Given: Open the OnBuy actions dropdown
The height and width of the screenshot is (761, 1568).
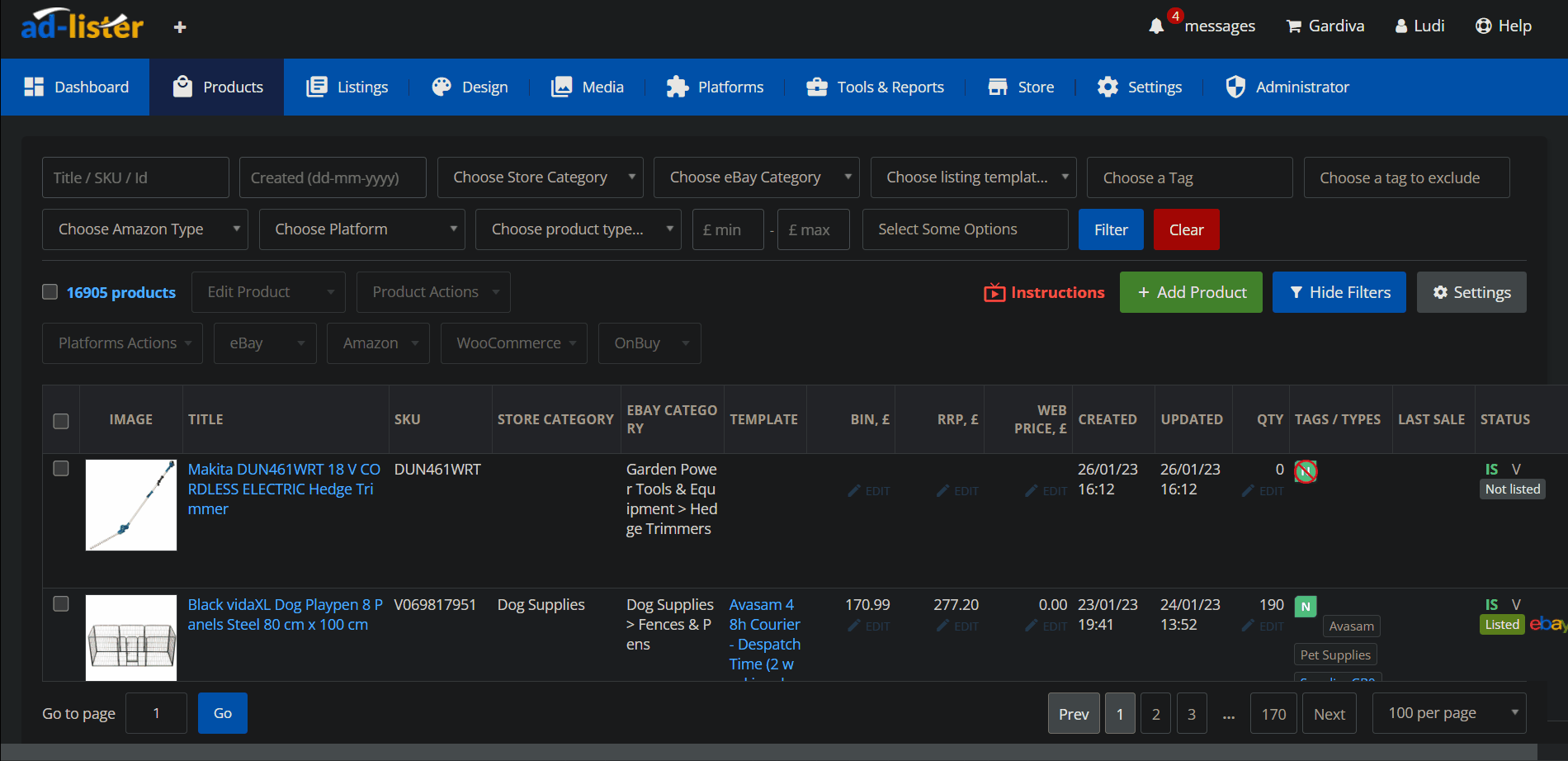Looking at the screenshot, I should point(649,343).
